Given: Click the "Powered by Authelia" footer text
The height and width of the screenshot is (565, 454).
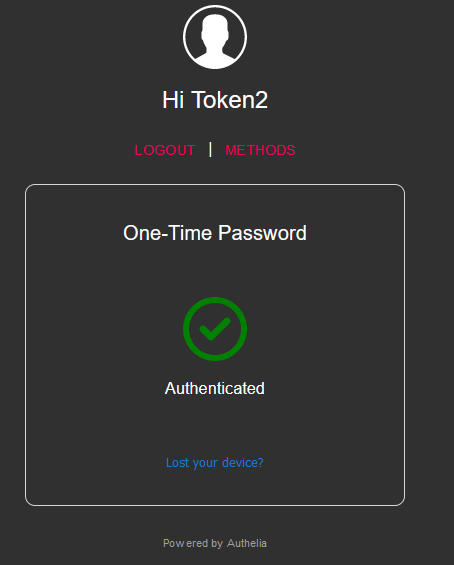Looking at the screenshot, I should point(215,543).
